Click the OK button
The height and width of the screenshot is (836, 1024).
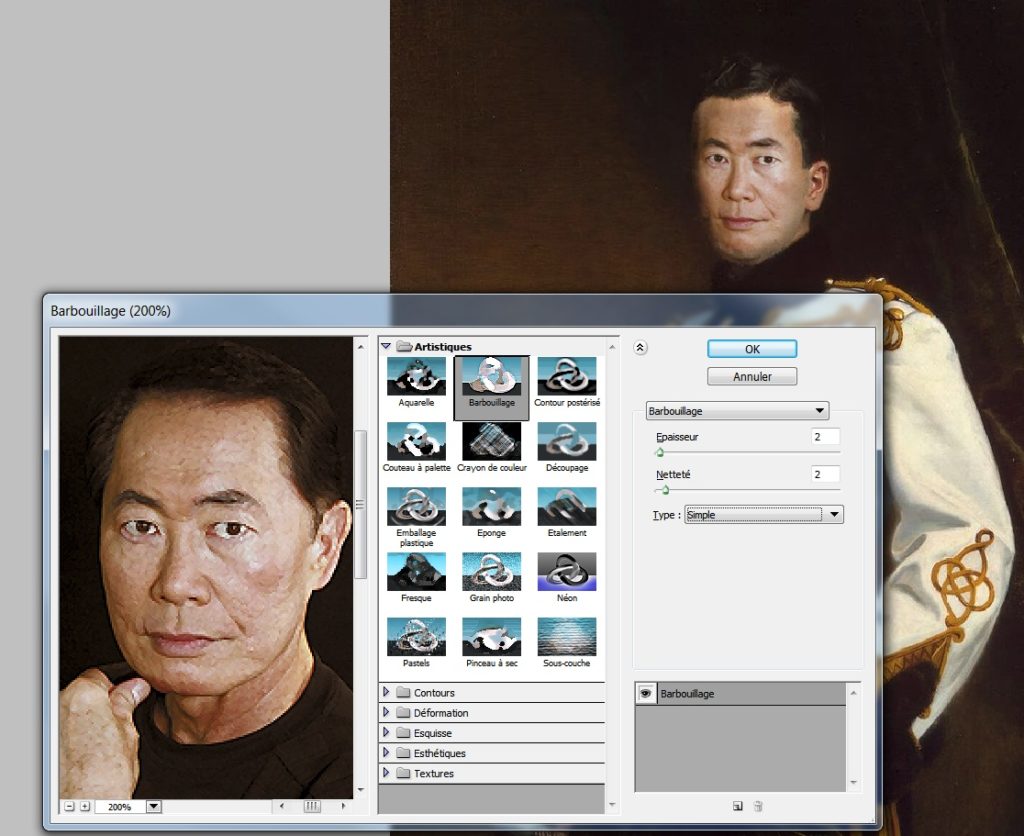coord(752,349)
